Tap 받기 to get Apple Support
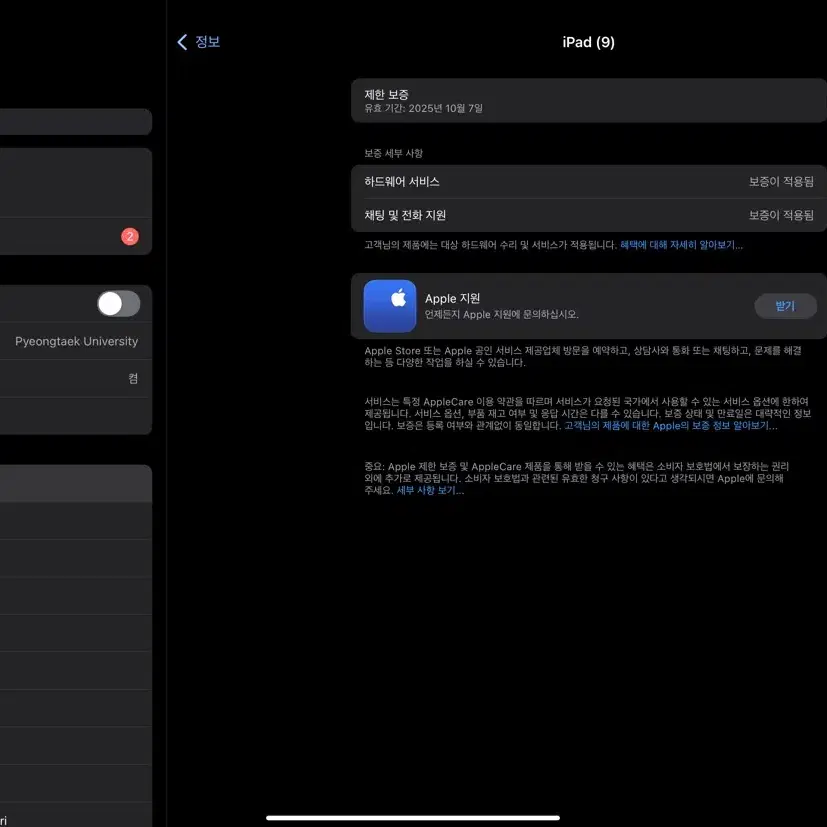The image size is (827, 827). pyautogui.click(x=785, y=306)
